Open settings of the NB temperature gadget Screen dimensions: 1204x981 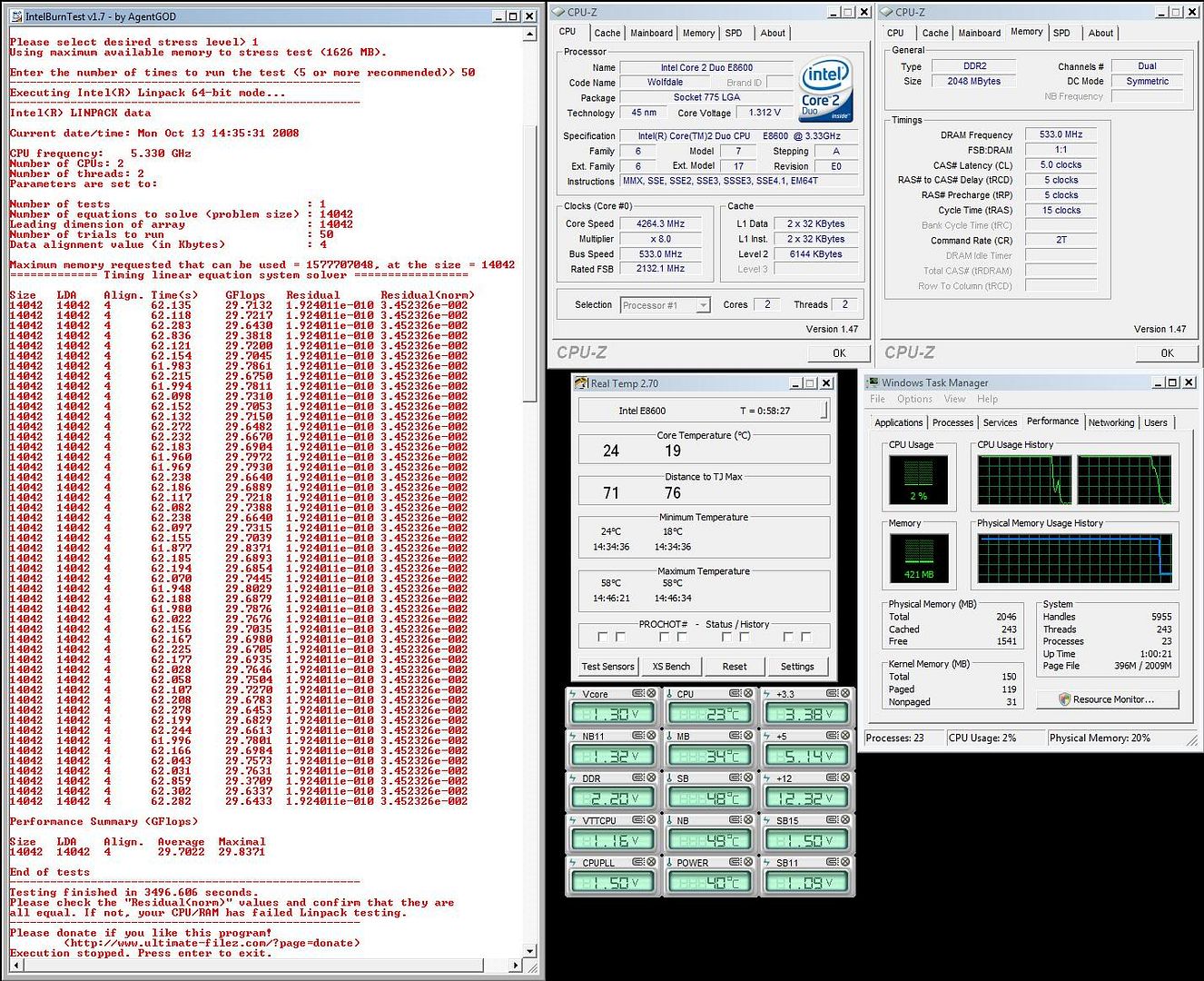coord(735,820)
